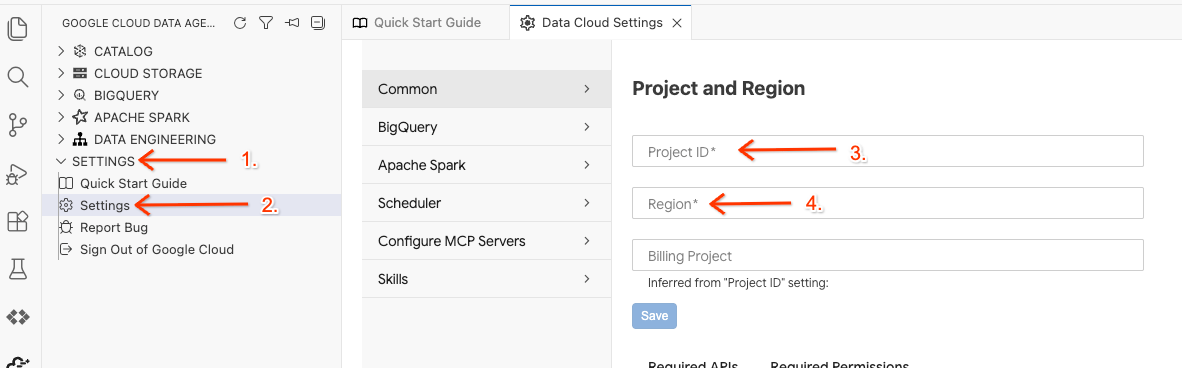Click the bug icon beside Report Bug
The height and width of the screenshot is (368, 1182).
point(66,227)
